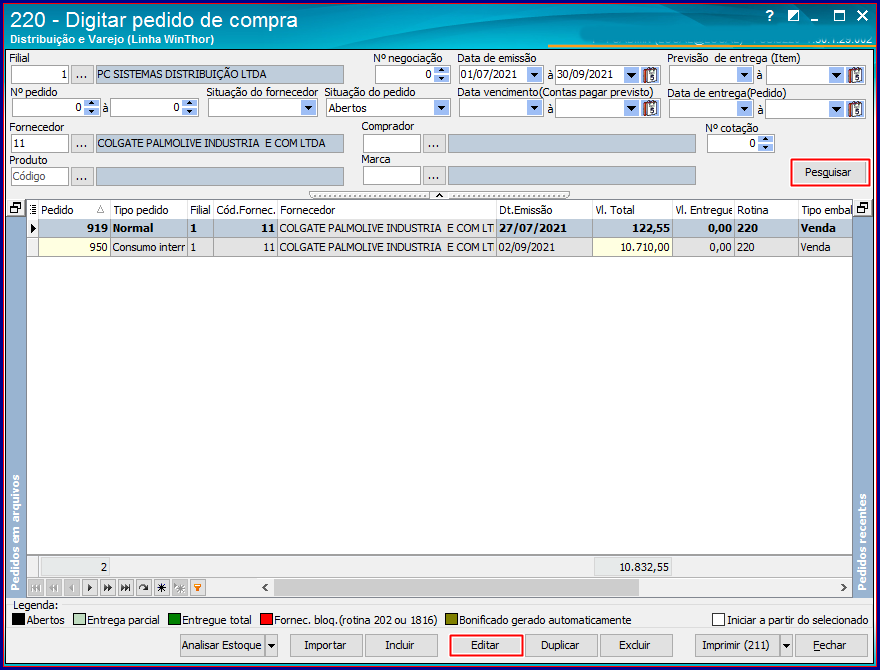Viewport: 880px width, 670px height.
Task: Click the black asterisk bookmark navigator button
Action: click(x=162, y=588)
